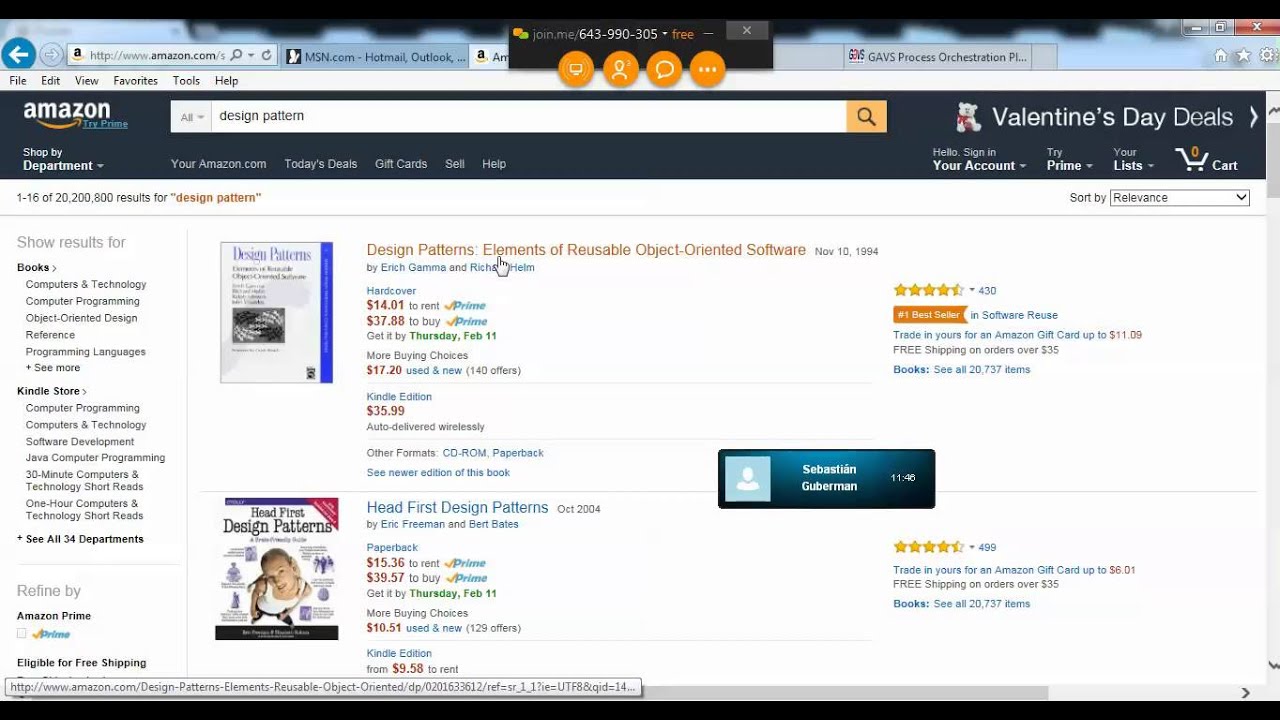The image size is (1280, 720).
Task: Click author Erich Gamma link
Action: click(413, 268)
